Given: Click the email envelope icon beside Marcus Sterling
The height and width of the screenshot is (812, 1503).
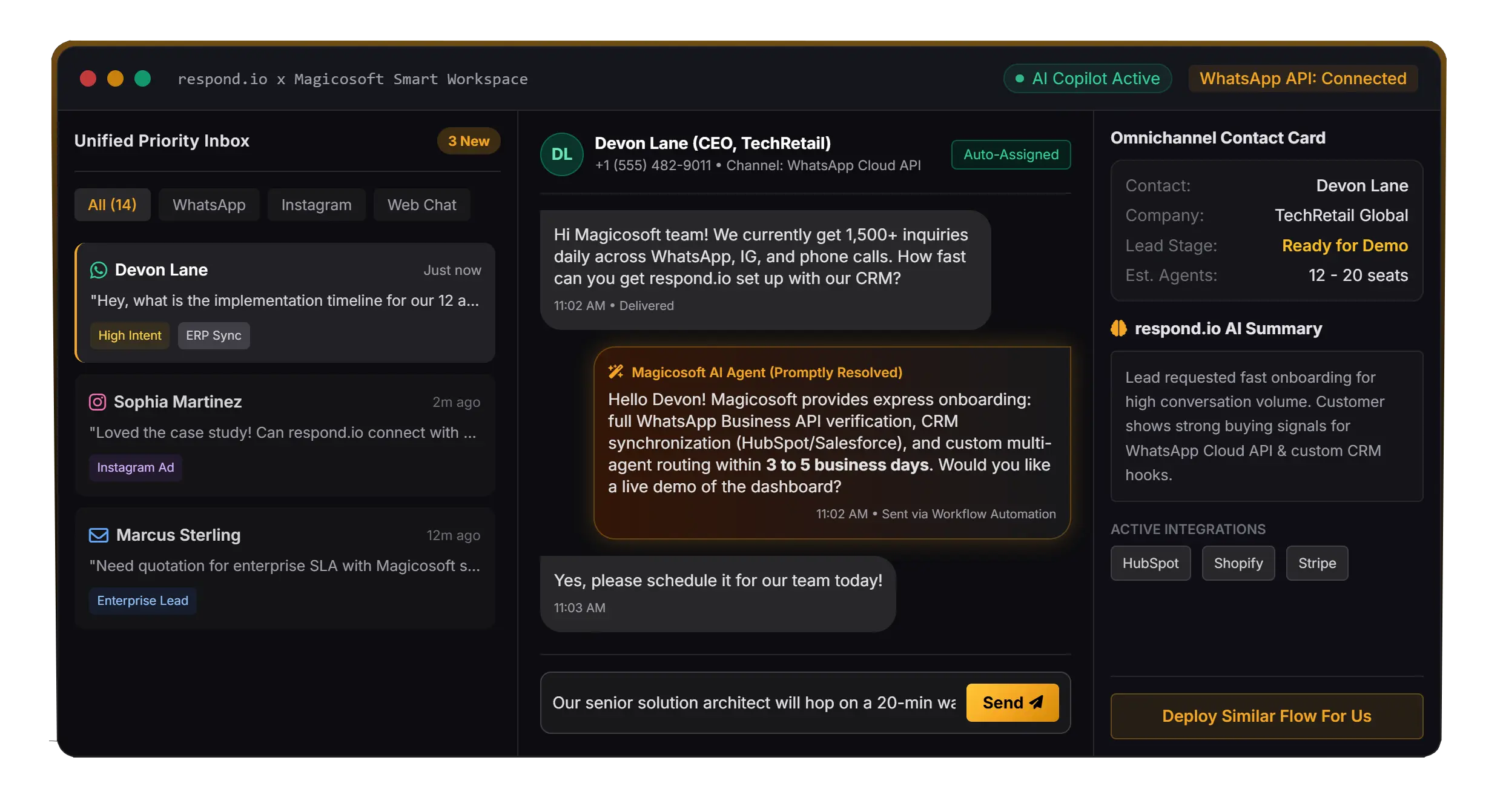Looking at the screenshot, I should 99,535.
